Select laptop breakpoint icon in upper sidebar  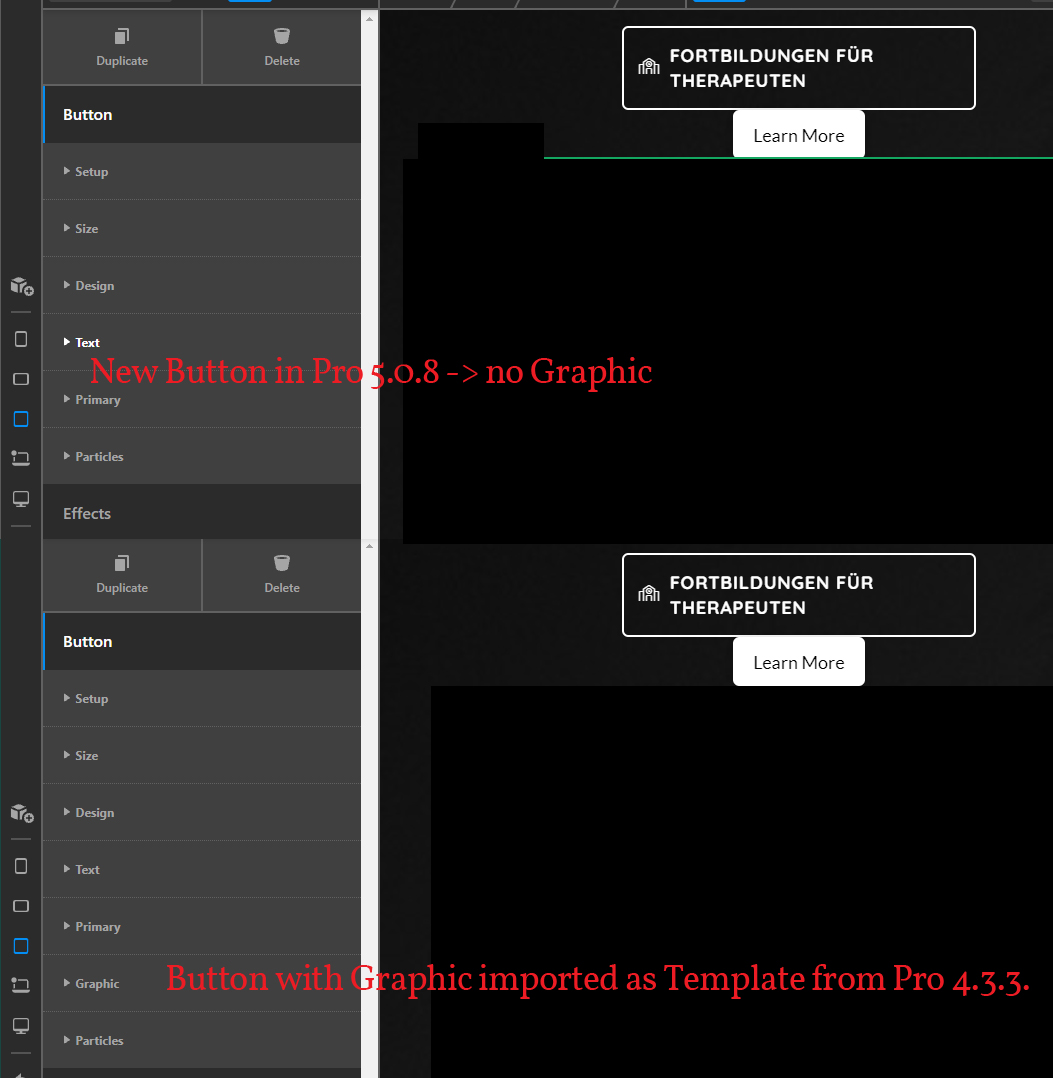[21, 458]
